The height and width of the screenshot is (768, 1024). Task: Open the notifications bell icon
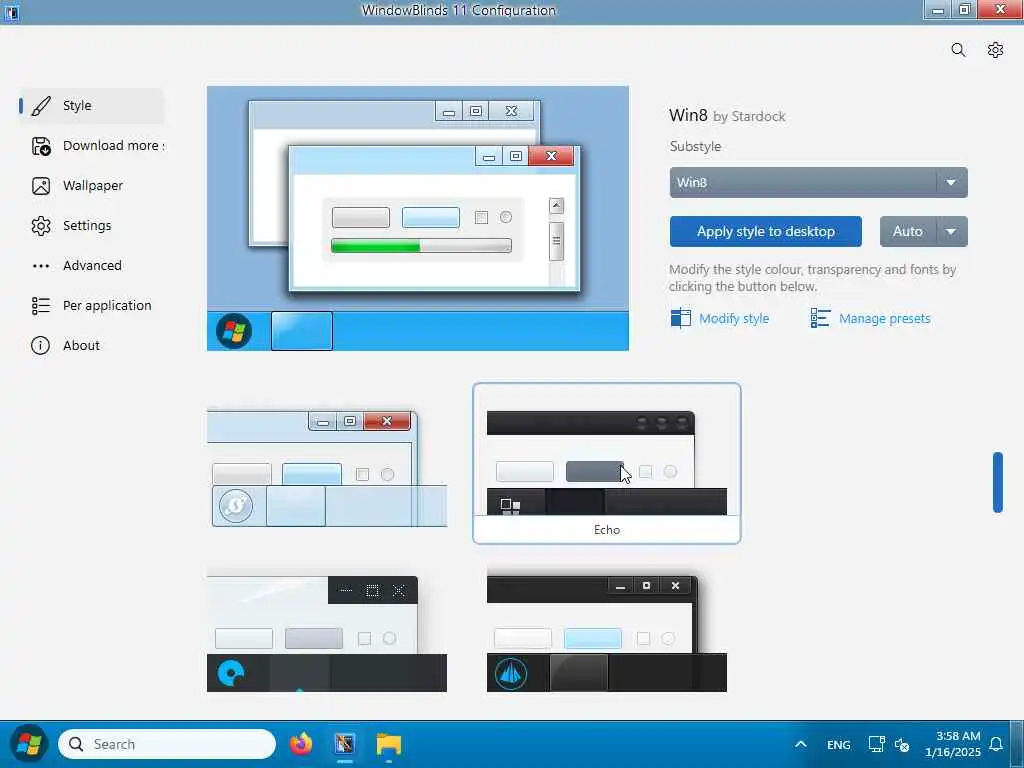tap(996, 744)
